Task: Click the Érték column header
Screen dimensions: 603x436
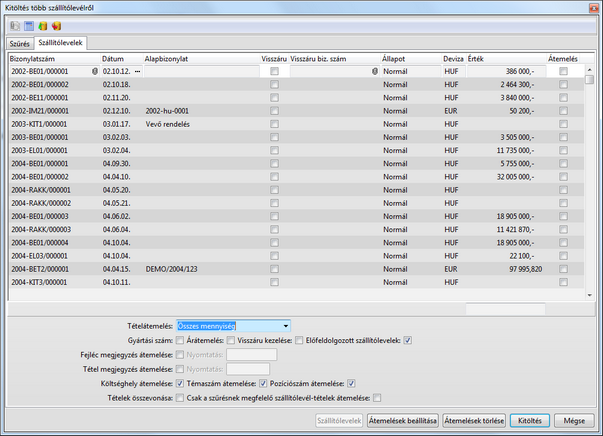Action: [x=506, y=59]
